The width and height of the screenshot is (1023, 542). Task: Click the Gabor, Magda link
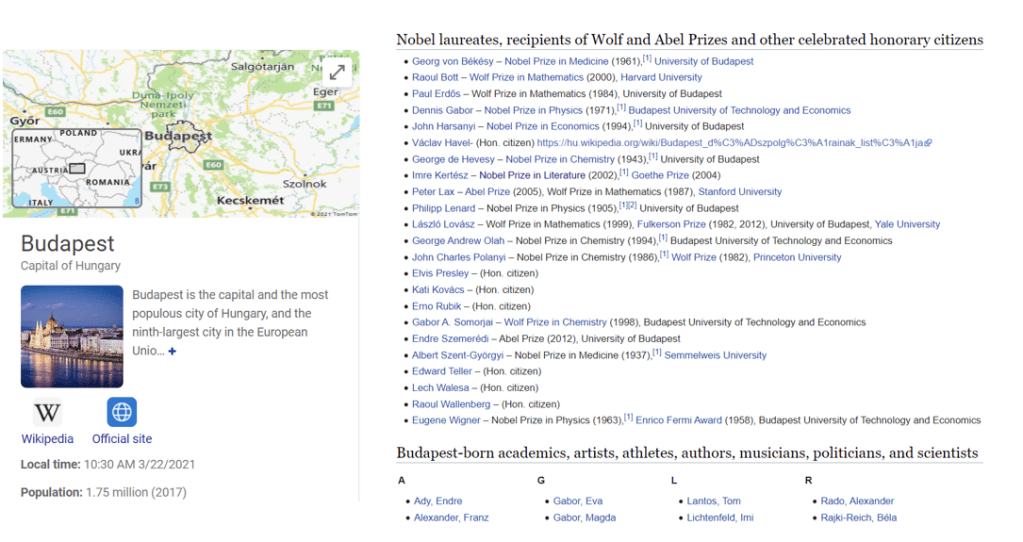pos(584,518)
